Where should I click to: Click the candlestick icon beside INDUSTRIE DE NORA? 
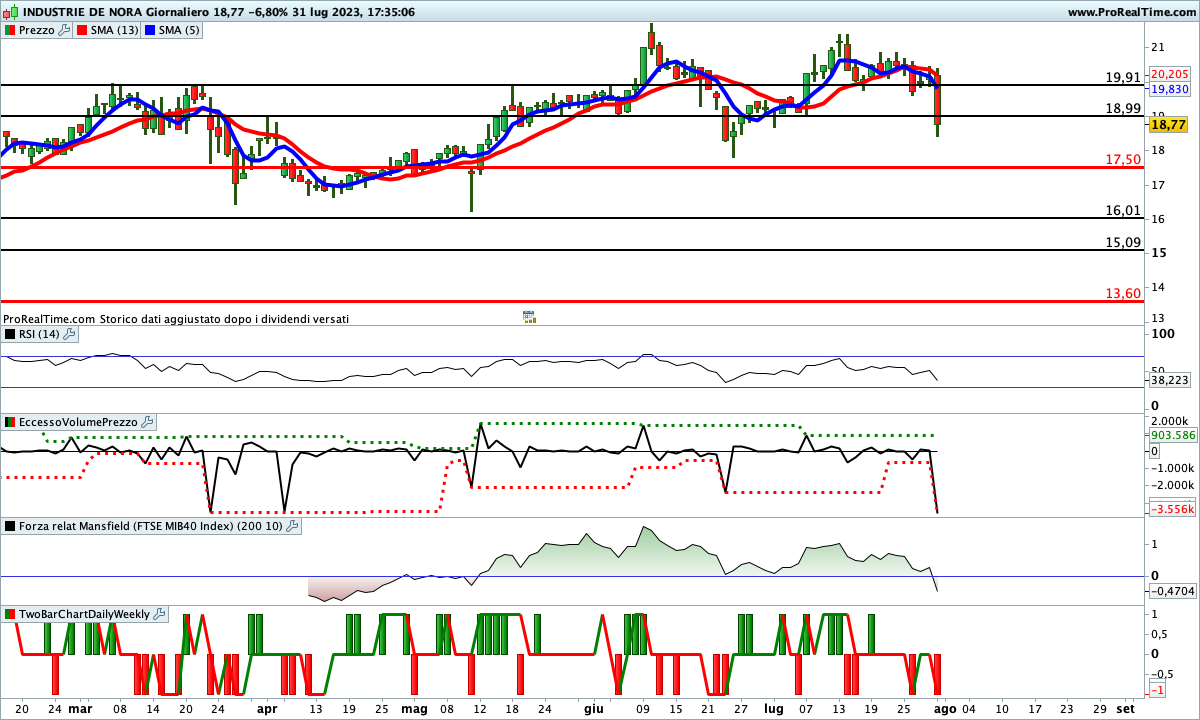click(x=9, y=12)
